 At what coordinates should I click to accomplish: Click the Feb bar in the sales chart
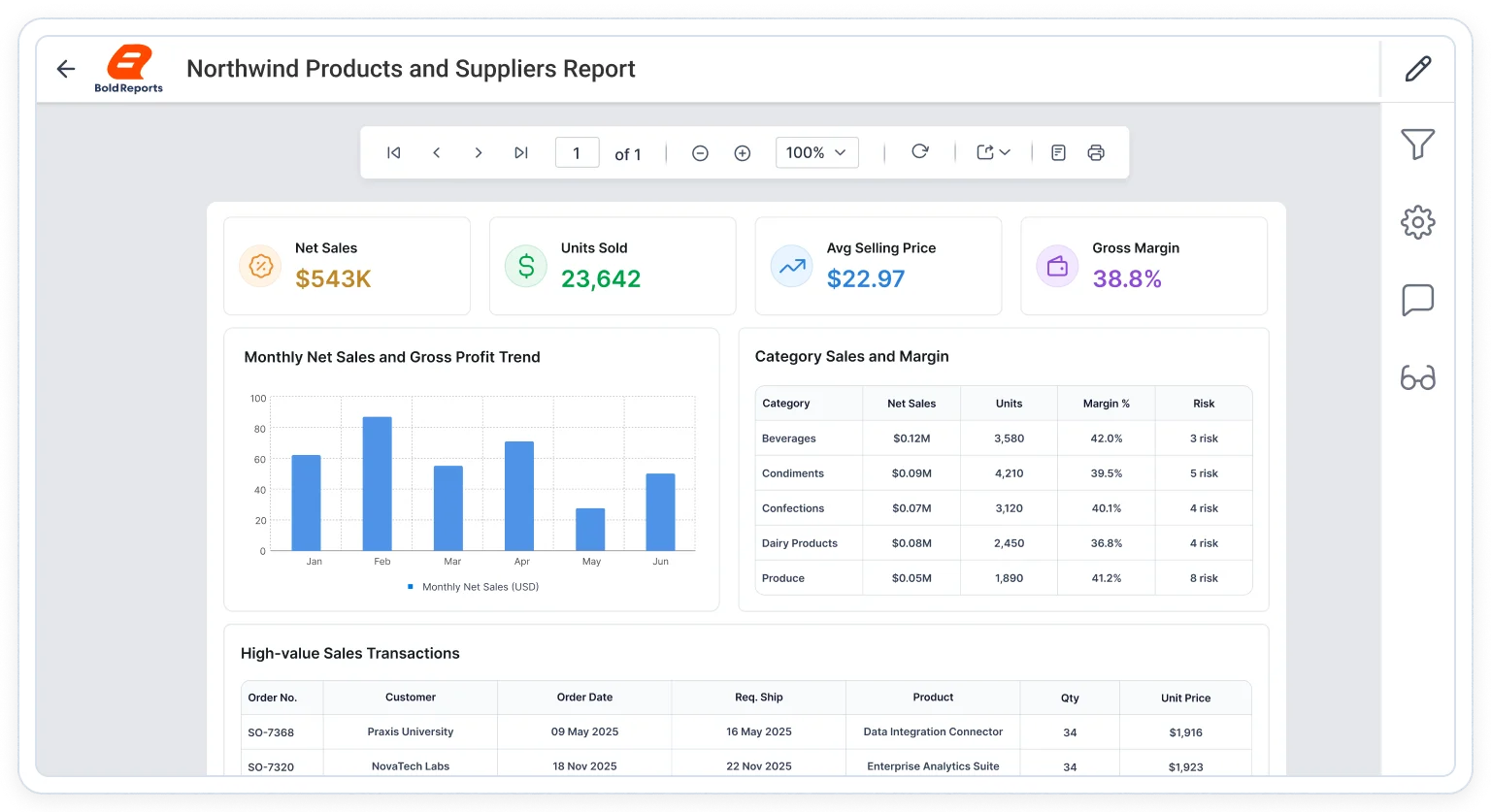pos(378,483)
